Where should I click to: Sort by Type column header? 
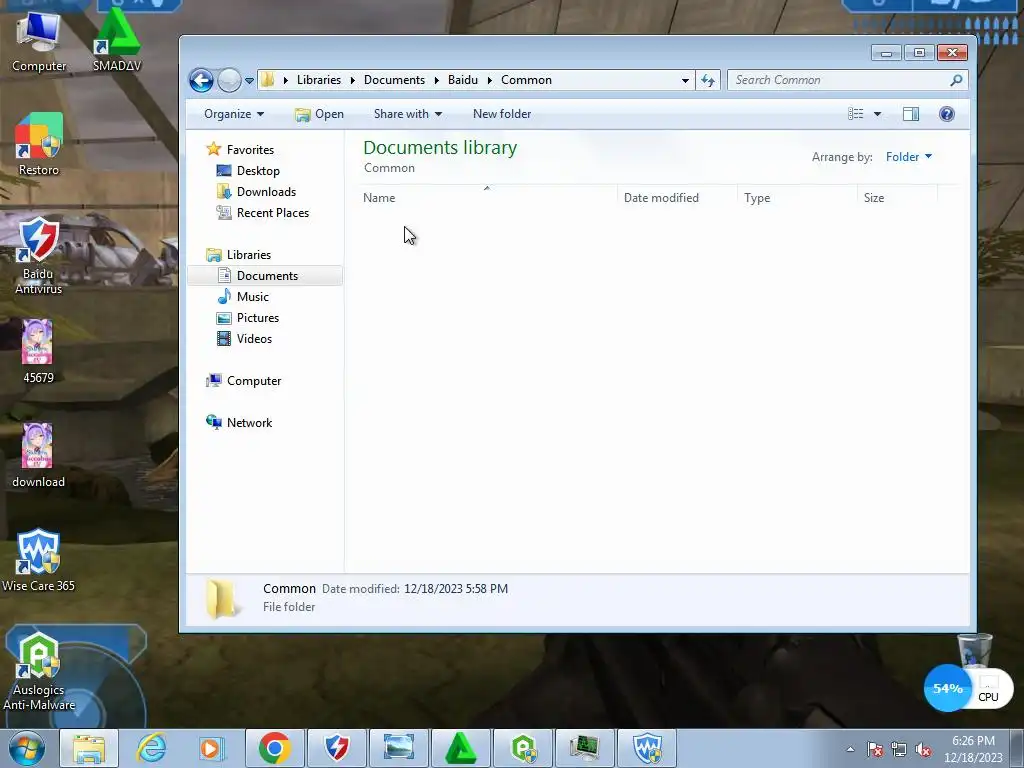(x=797, y=197)
